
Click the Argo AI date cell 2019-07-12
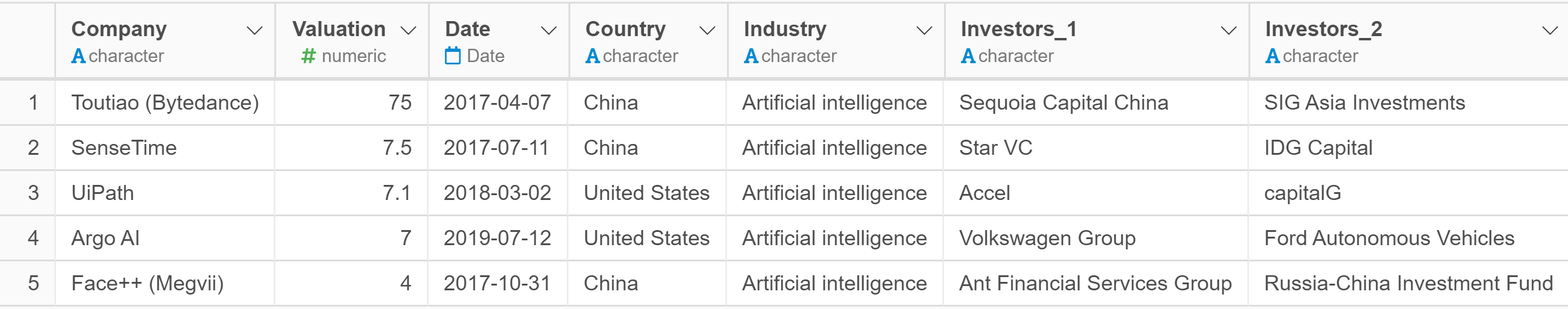[x=497, y=238]
